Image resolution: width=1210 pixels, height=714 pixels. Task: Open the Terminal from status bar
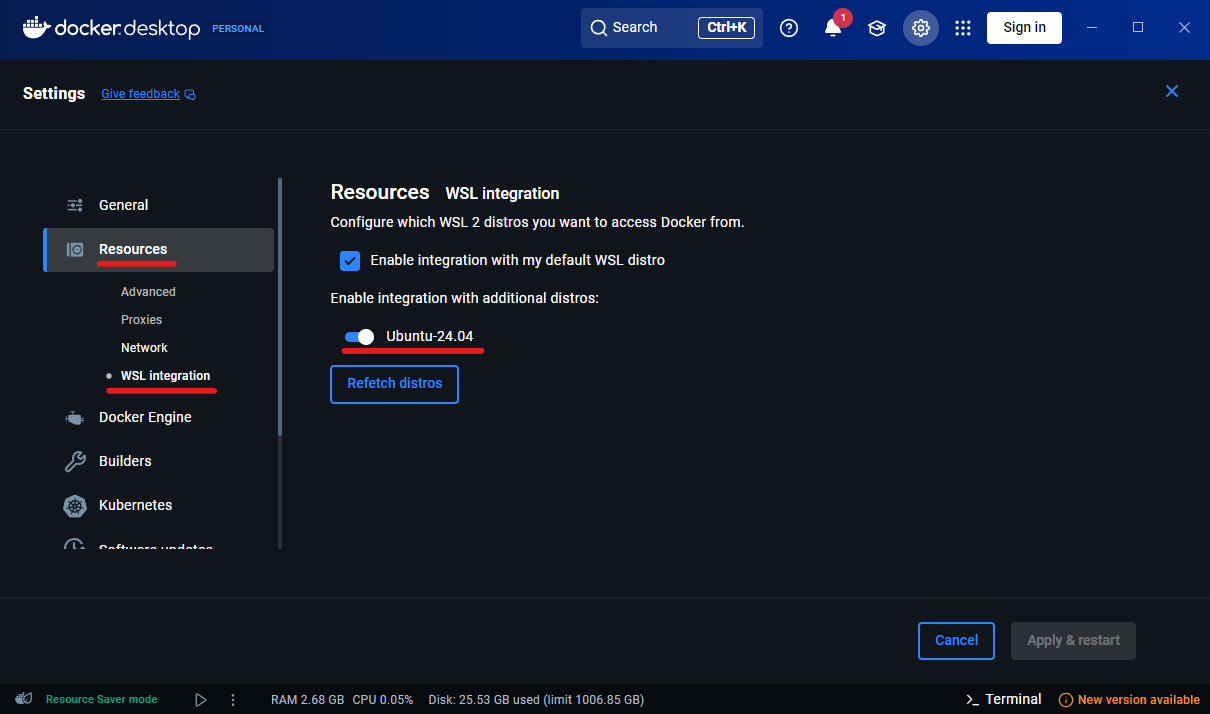click(x=1004, y=700)
